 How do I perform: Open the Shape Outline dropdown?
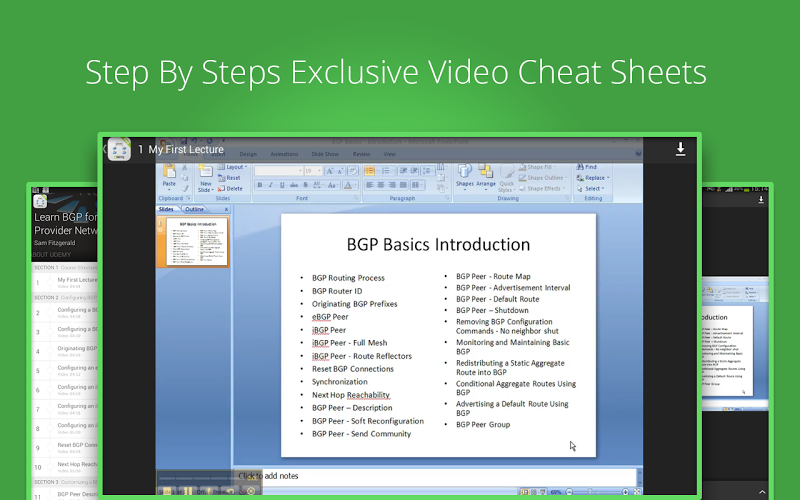543,178
